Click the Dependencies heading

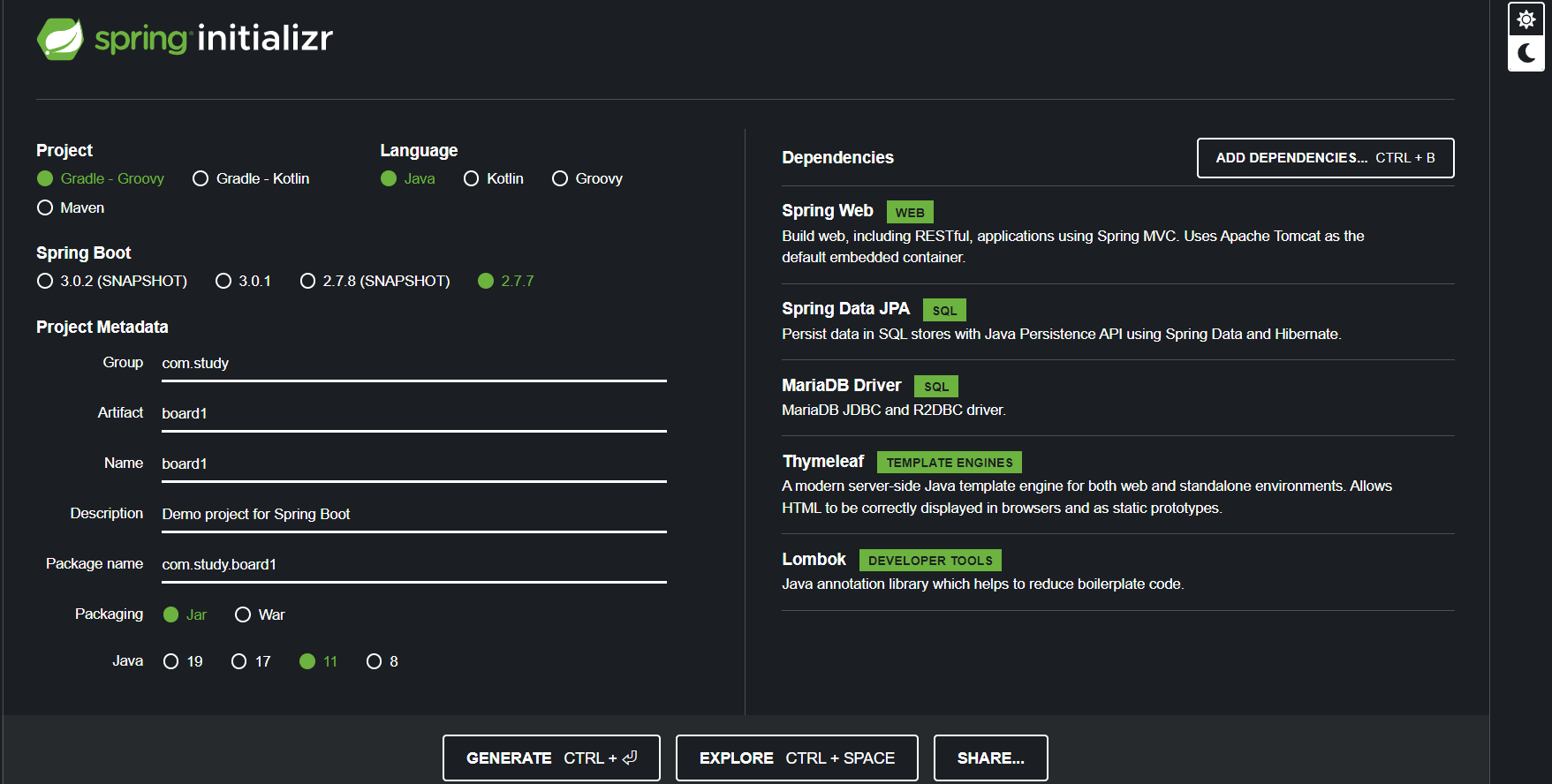coord(837,157)
